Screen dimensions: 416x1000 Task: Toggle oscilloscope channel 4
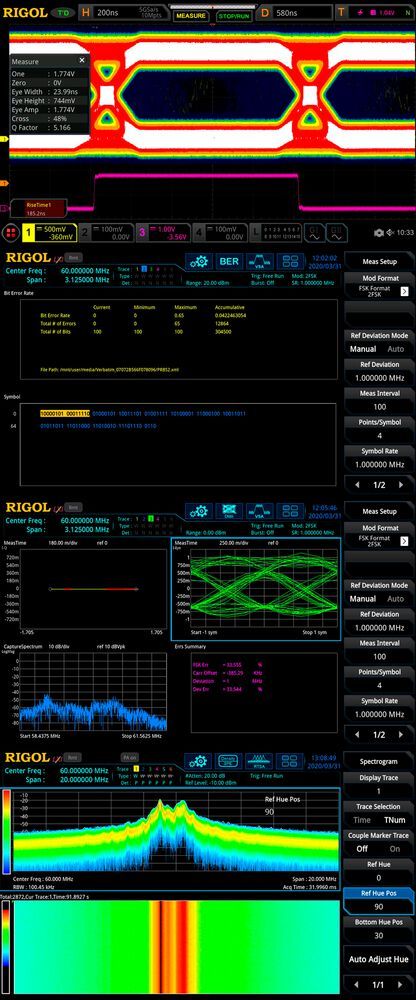coord(220,232)
